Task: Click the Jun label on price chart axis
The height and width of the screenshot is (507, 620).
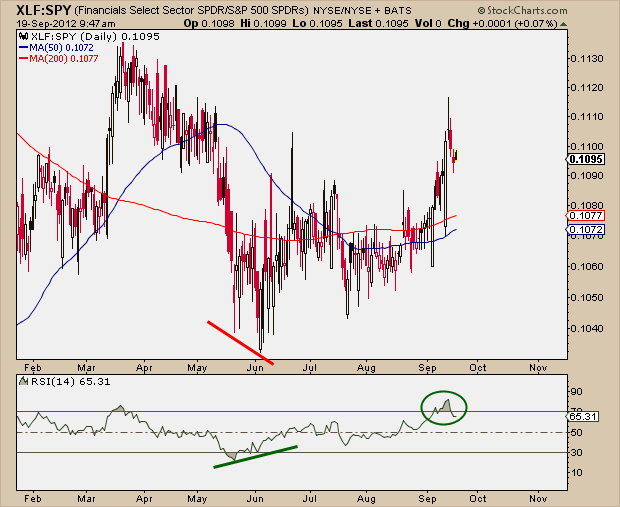Action: (255, 368)
